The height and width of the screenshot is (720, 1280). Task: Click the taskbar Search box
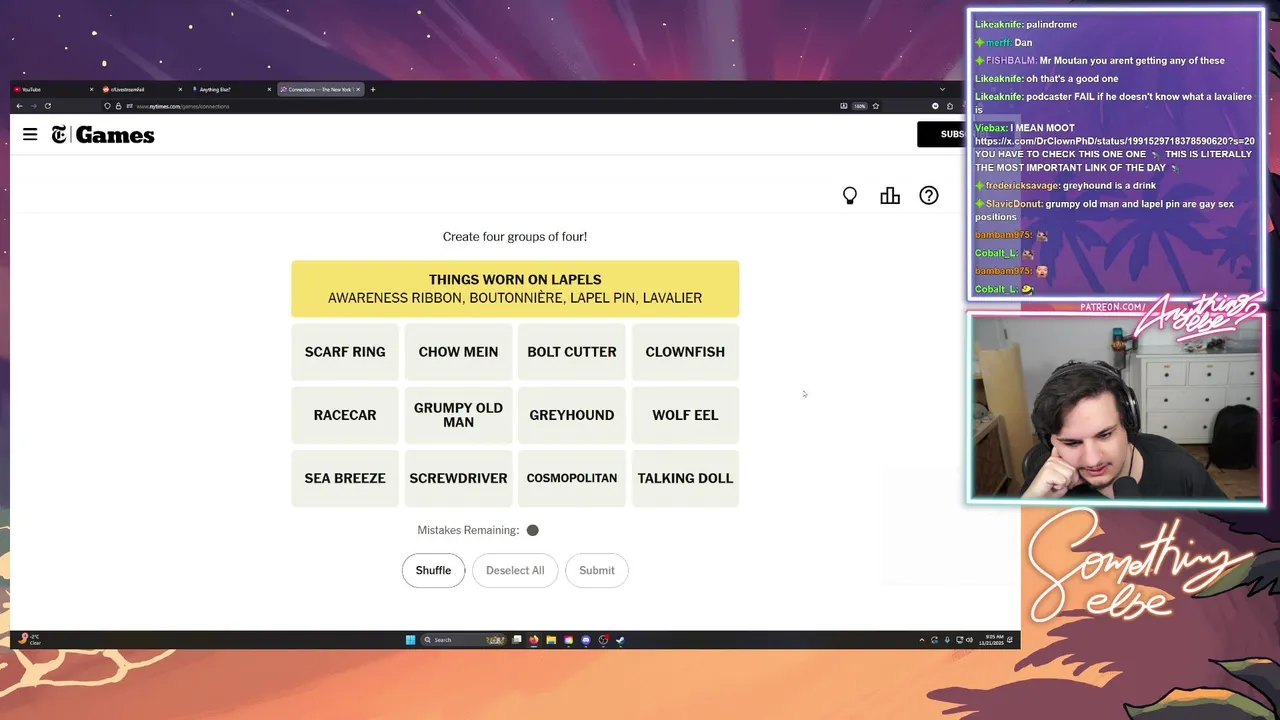(462, 640)
